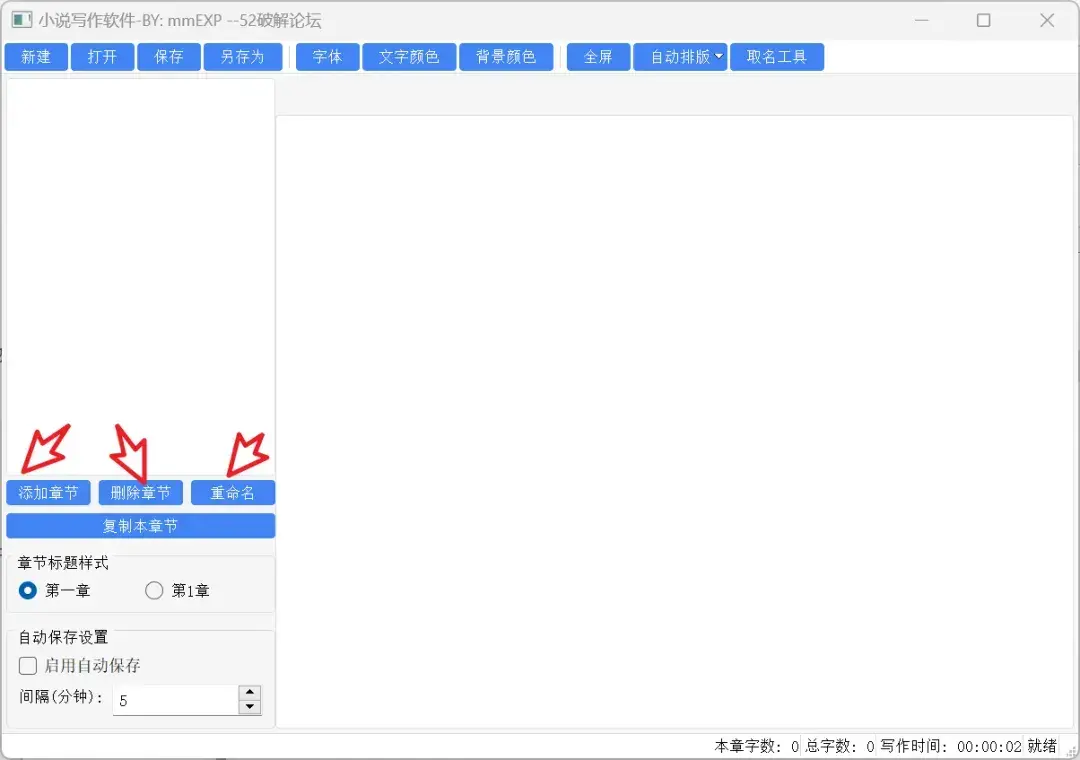Save the novel with 保存 button
Screen dimensions: 1080x760
click(169, 57)
